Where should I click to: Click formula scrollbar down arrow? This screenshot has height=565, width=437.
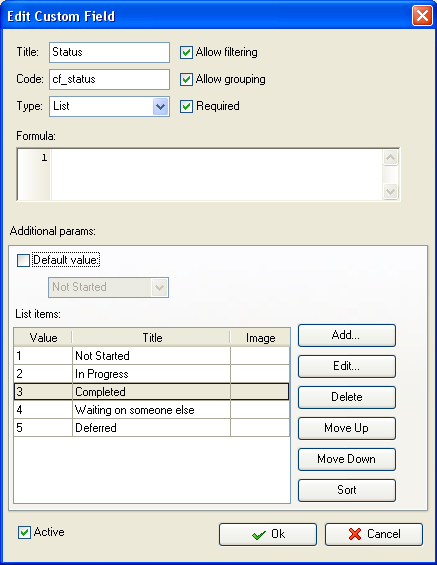tap(391, 191)
